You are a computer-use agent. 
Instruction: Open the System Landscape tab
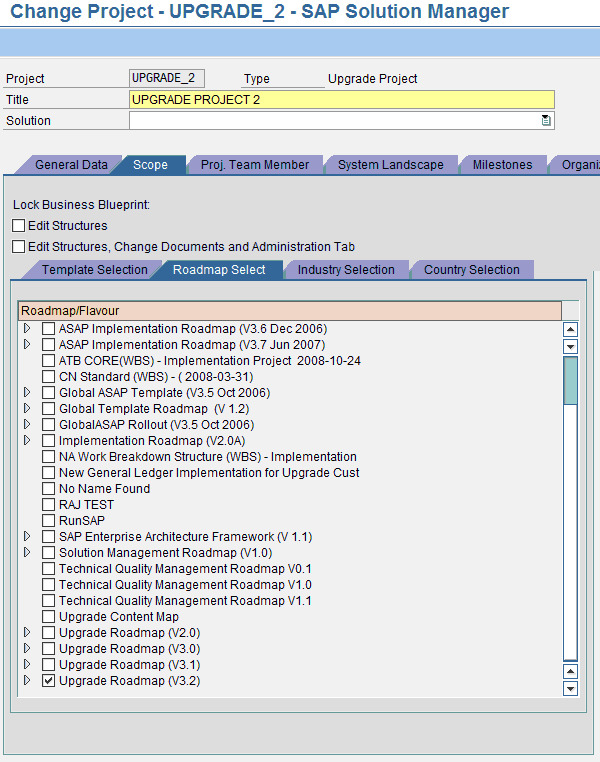click(x=390, y=165)
